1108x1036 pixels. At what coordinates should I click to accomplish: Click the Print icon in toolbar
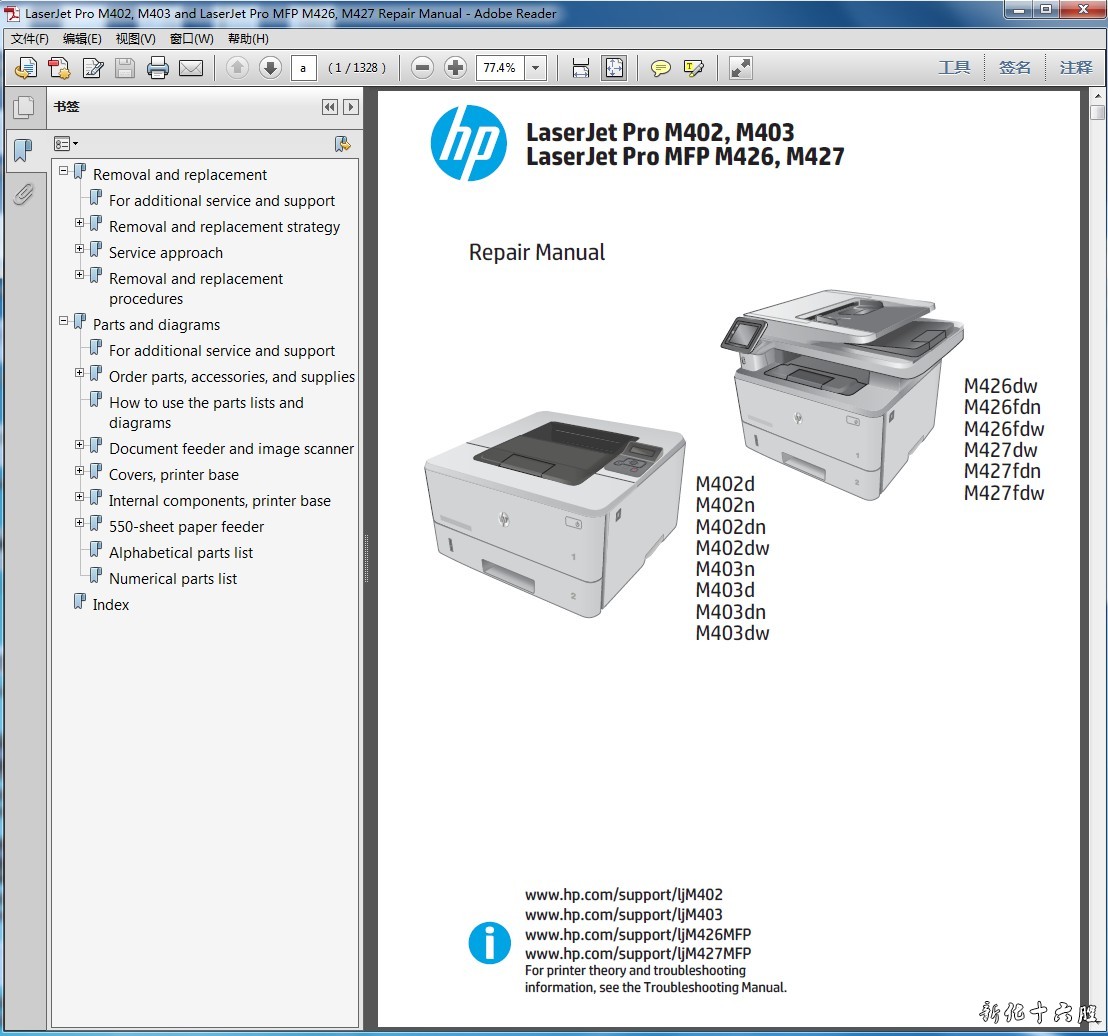coord(158,68)
